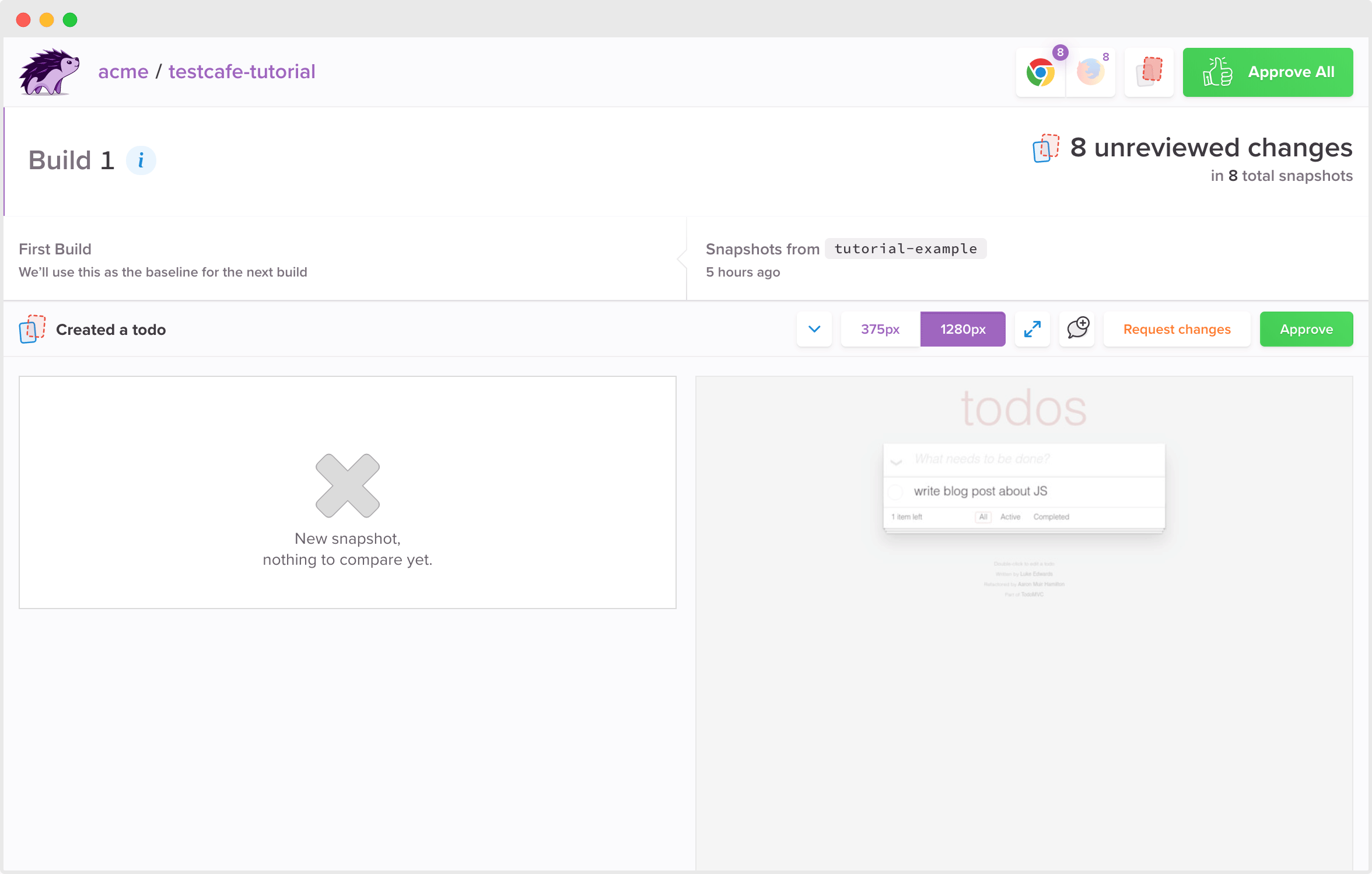Select the Firefox browser filter icon

coord(1090,73)
